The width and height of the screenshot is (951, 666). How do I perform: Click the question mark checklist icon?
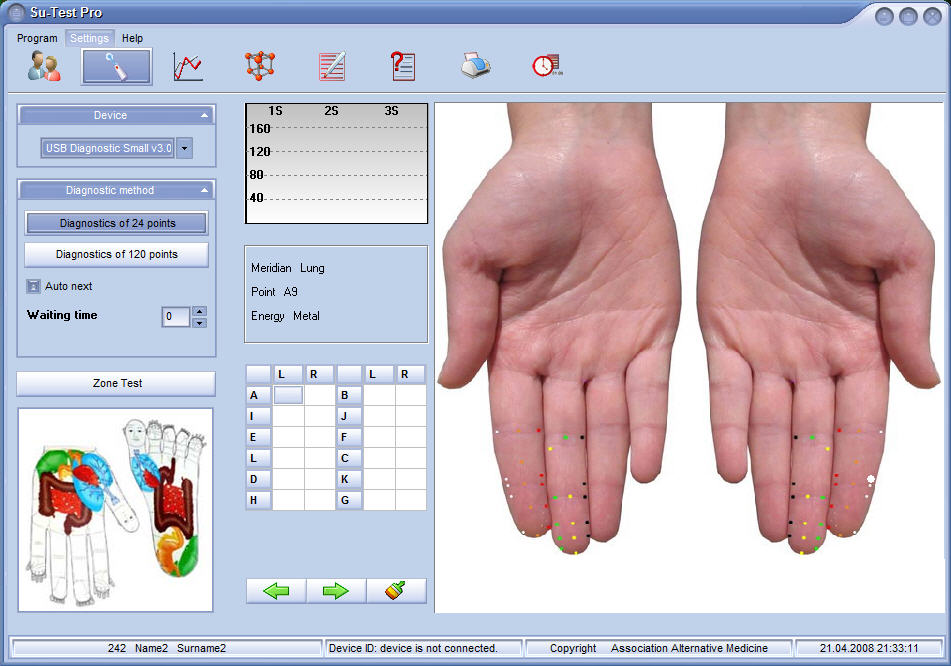[403, 67]
